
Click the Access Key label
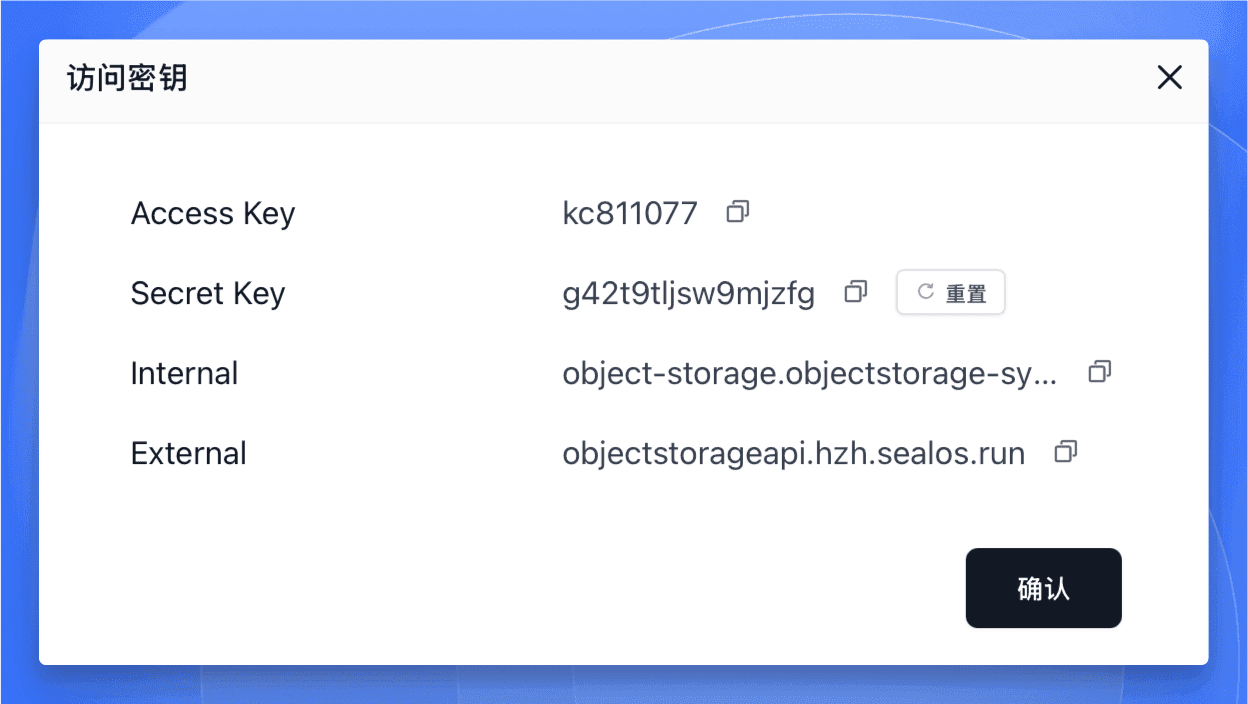click(x=213, y=214)
